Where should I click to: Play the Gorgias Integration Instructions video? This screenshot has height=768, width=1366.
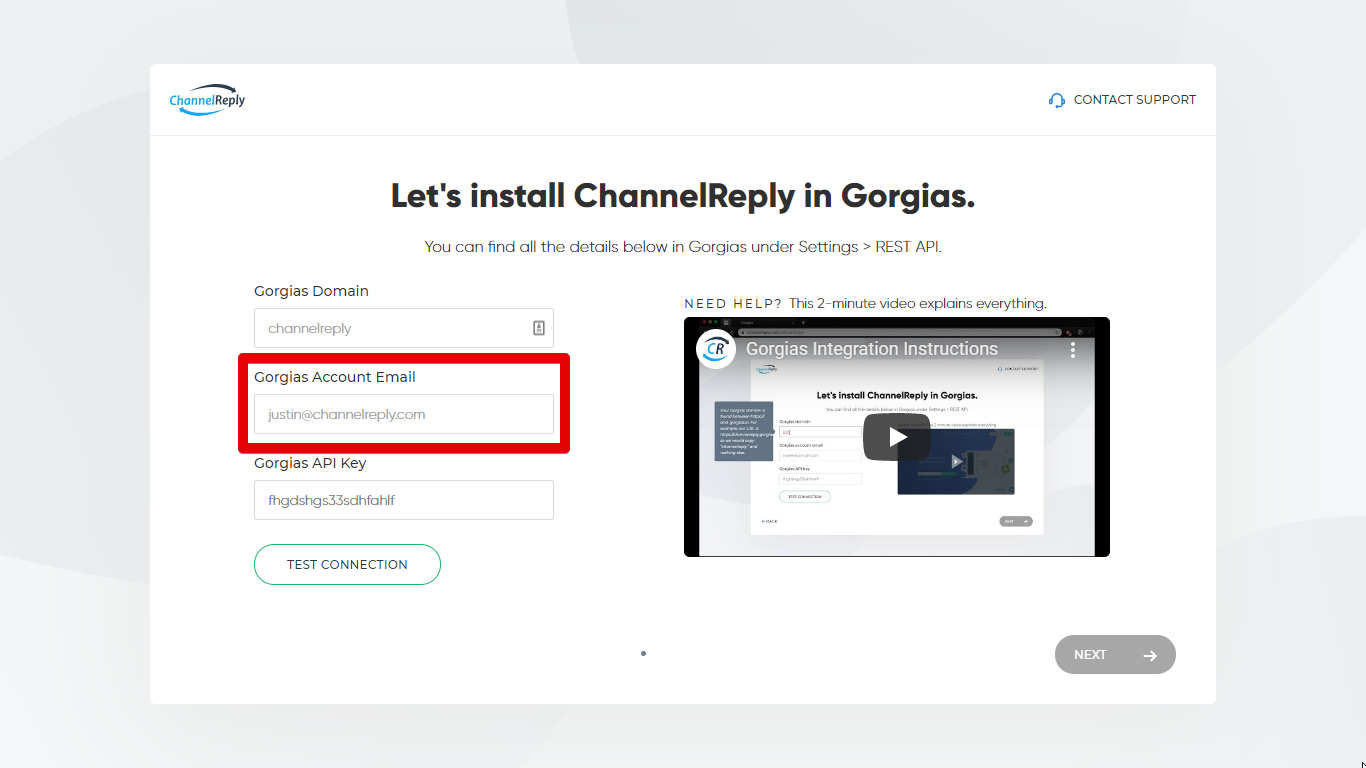click(x=897, y=437)
